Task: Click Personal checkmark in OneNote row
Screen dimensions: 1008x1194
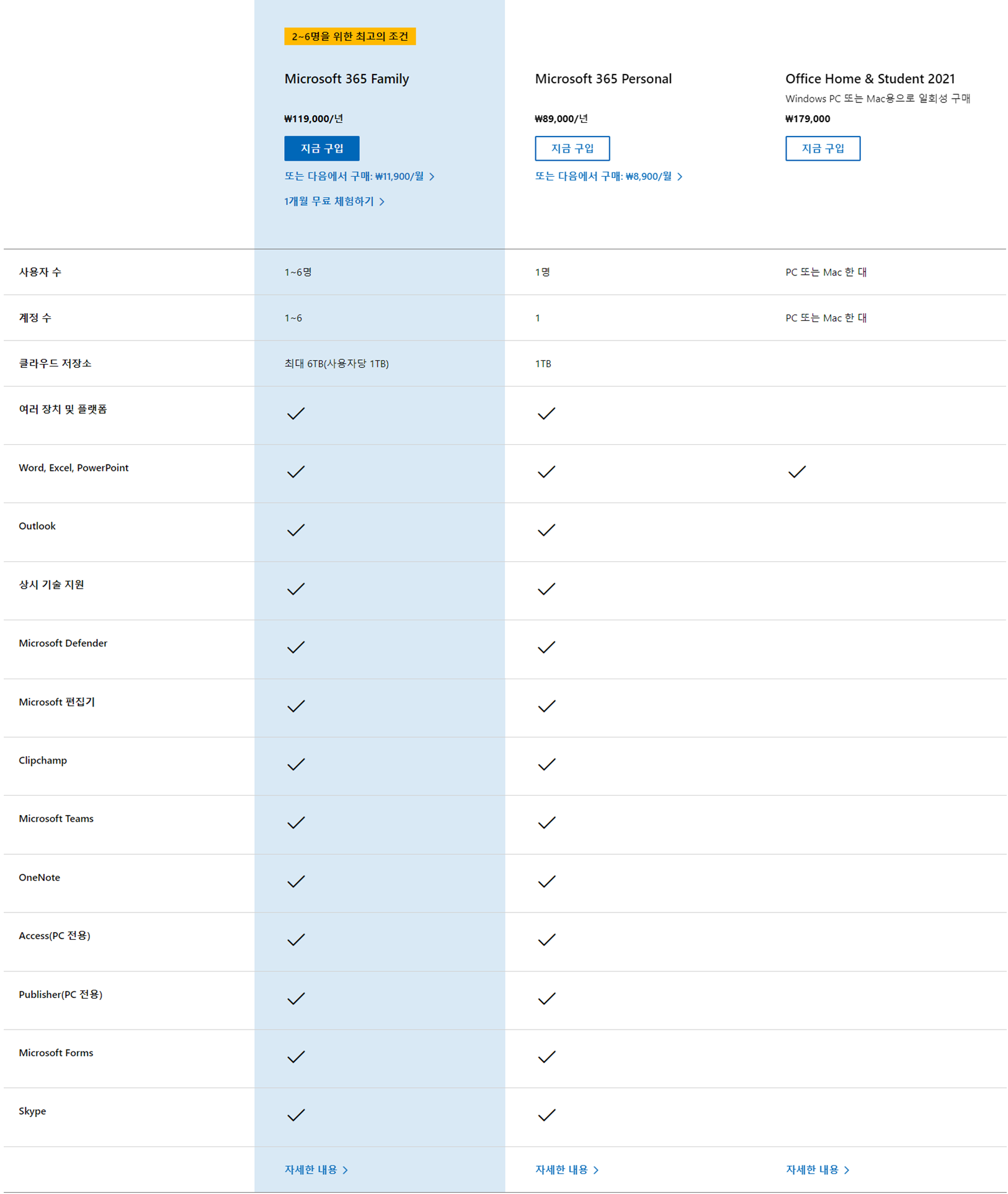Action: (x=546, y=882)
